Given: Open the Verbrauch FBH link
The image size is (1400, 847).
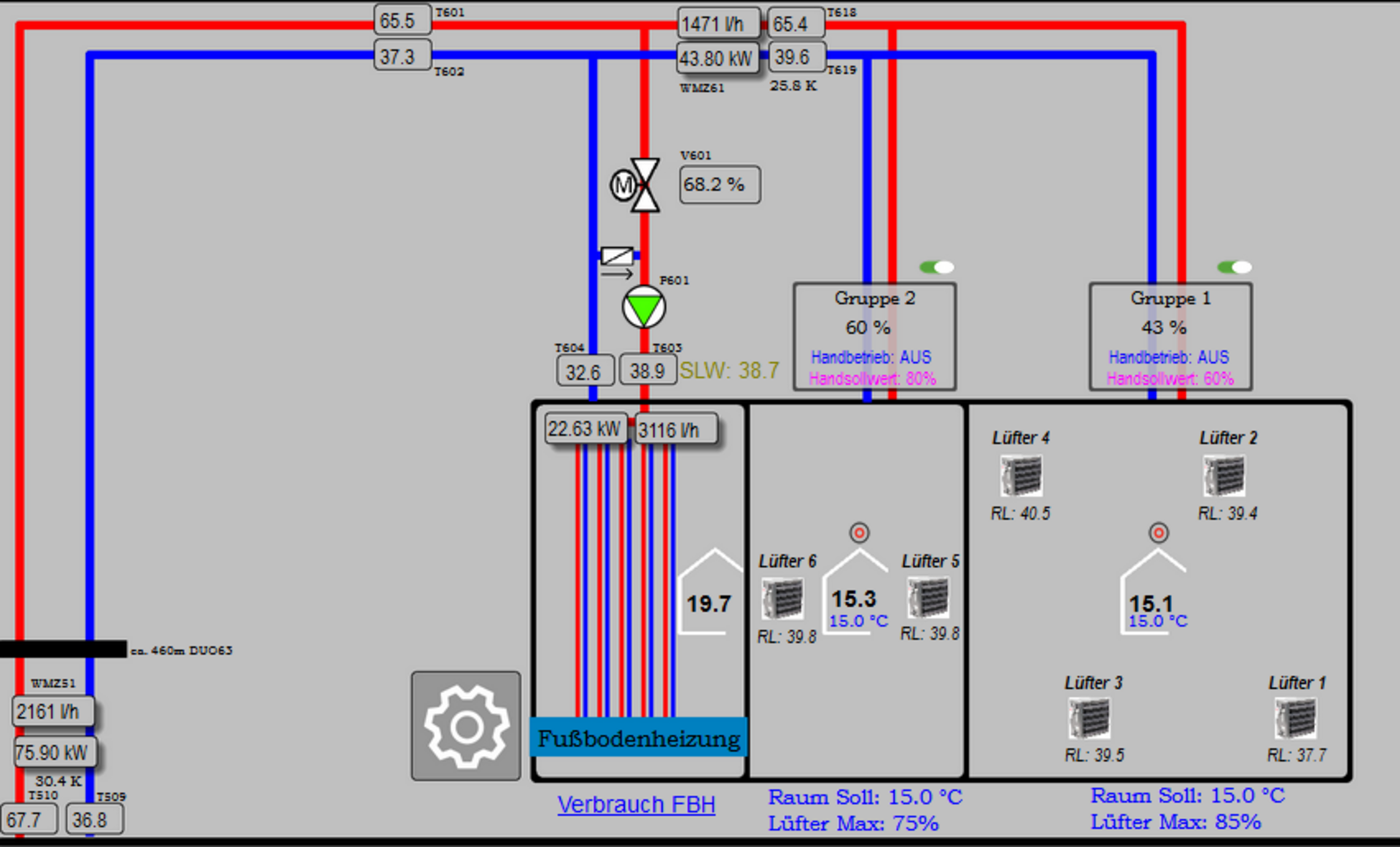Looking at the screenshot, I should coord(636,805).
